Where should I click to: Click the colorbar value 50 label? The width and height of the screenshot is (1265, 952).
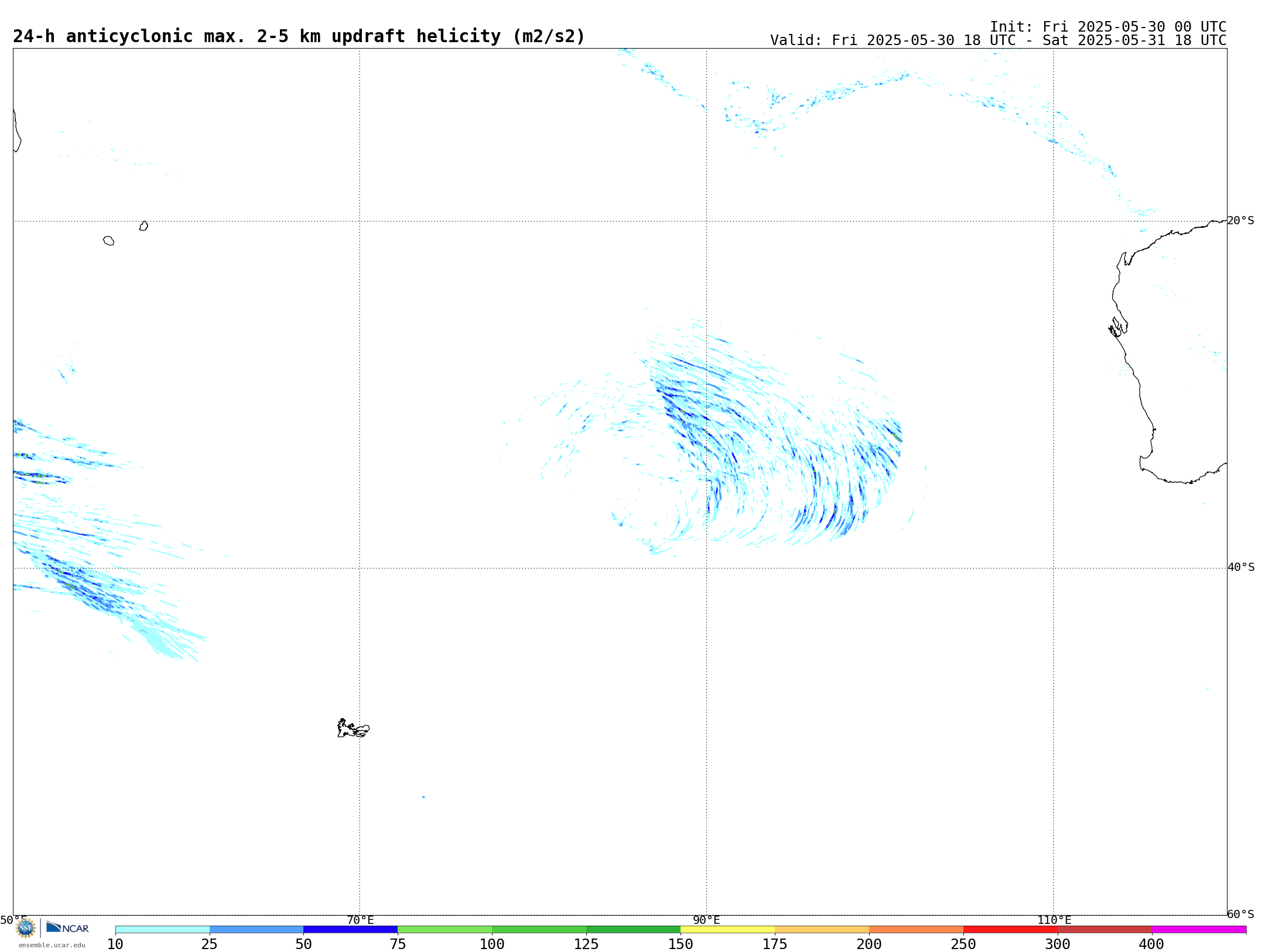tap(303, 944)
